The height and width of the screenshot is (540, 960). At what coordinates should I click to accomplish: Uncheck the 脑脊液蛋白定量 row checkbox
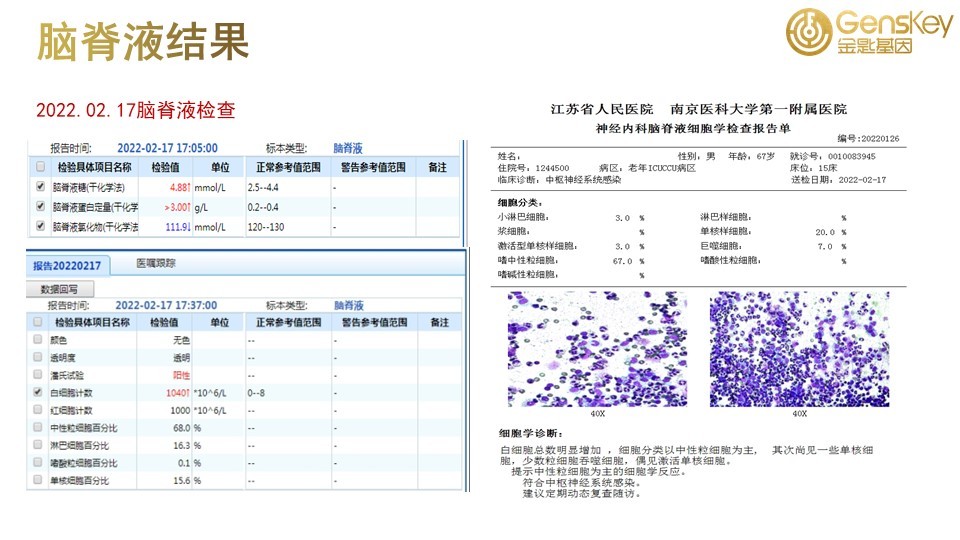coord(40,206)
